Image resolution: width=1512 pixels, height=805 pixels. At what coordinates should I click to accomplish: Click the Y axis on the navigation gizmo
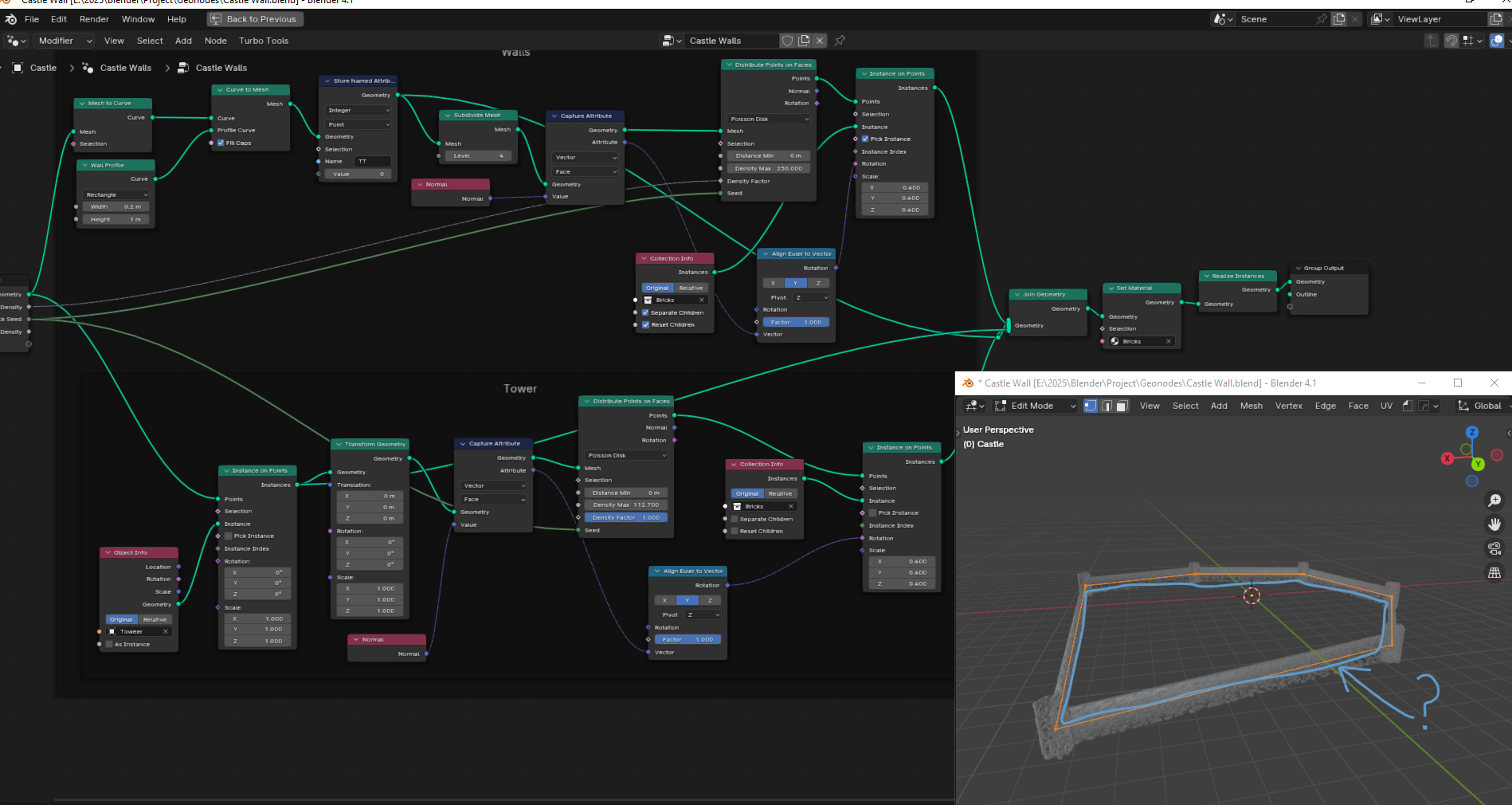pos(1478,464)
